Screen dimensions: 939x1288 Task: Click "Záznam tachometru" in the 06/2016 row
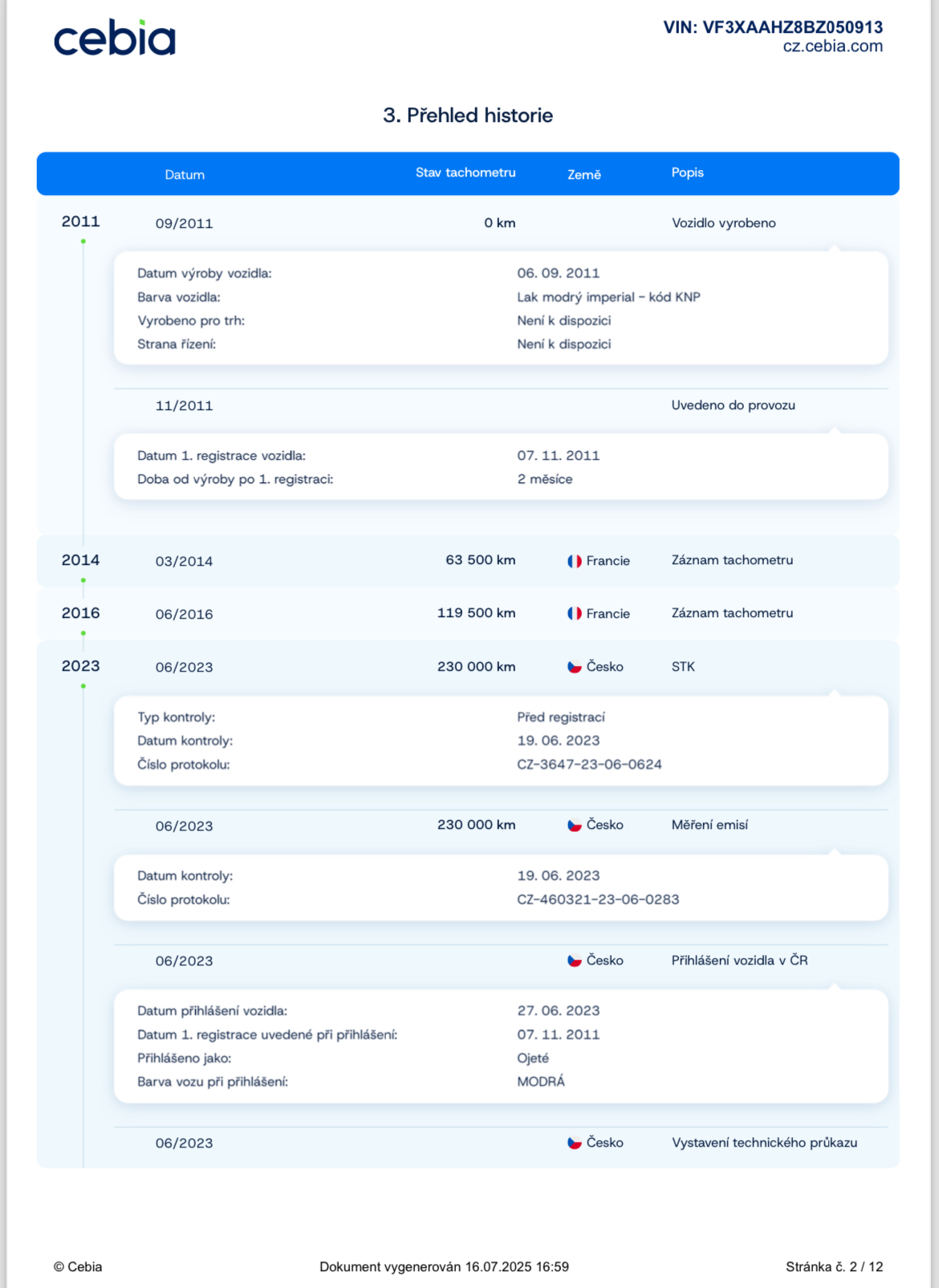(732, 613)
